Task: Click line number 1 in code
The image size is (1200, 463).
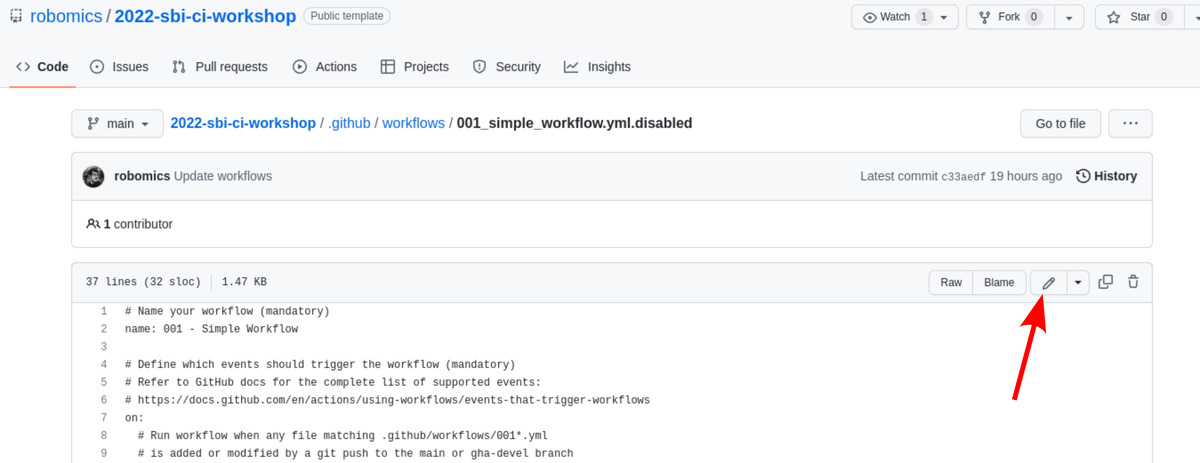Action: pos(103,311)
